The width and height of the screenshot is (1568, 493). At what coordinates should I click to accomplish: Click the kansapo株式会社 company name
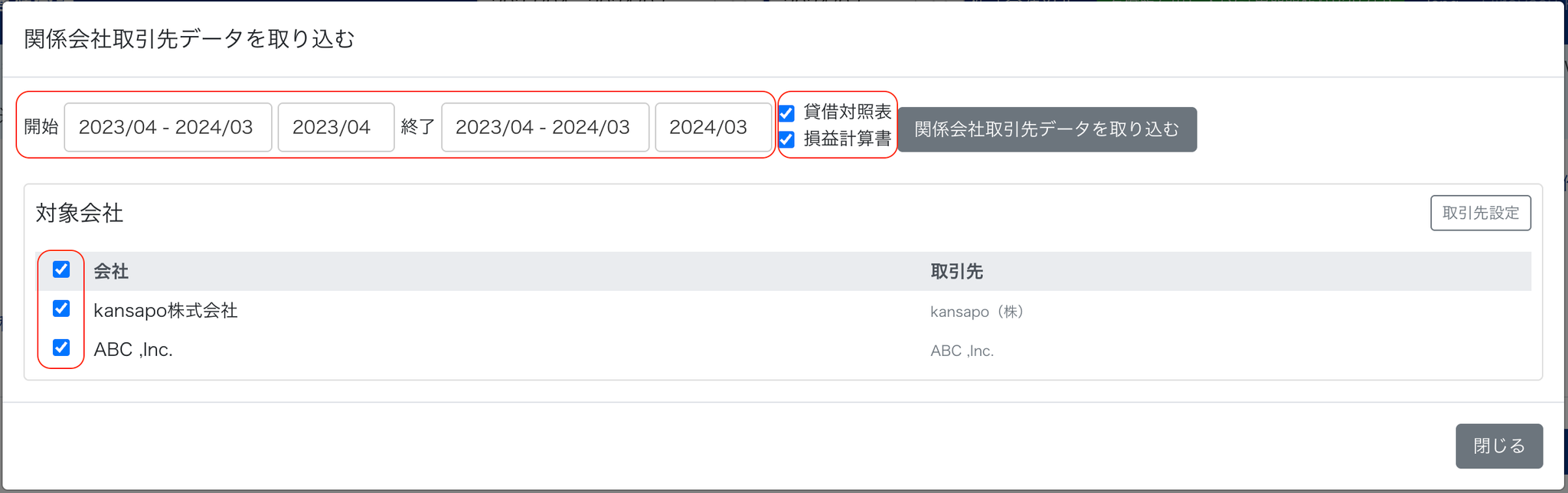(x=165, y=311)
